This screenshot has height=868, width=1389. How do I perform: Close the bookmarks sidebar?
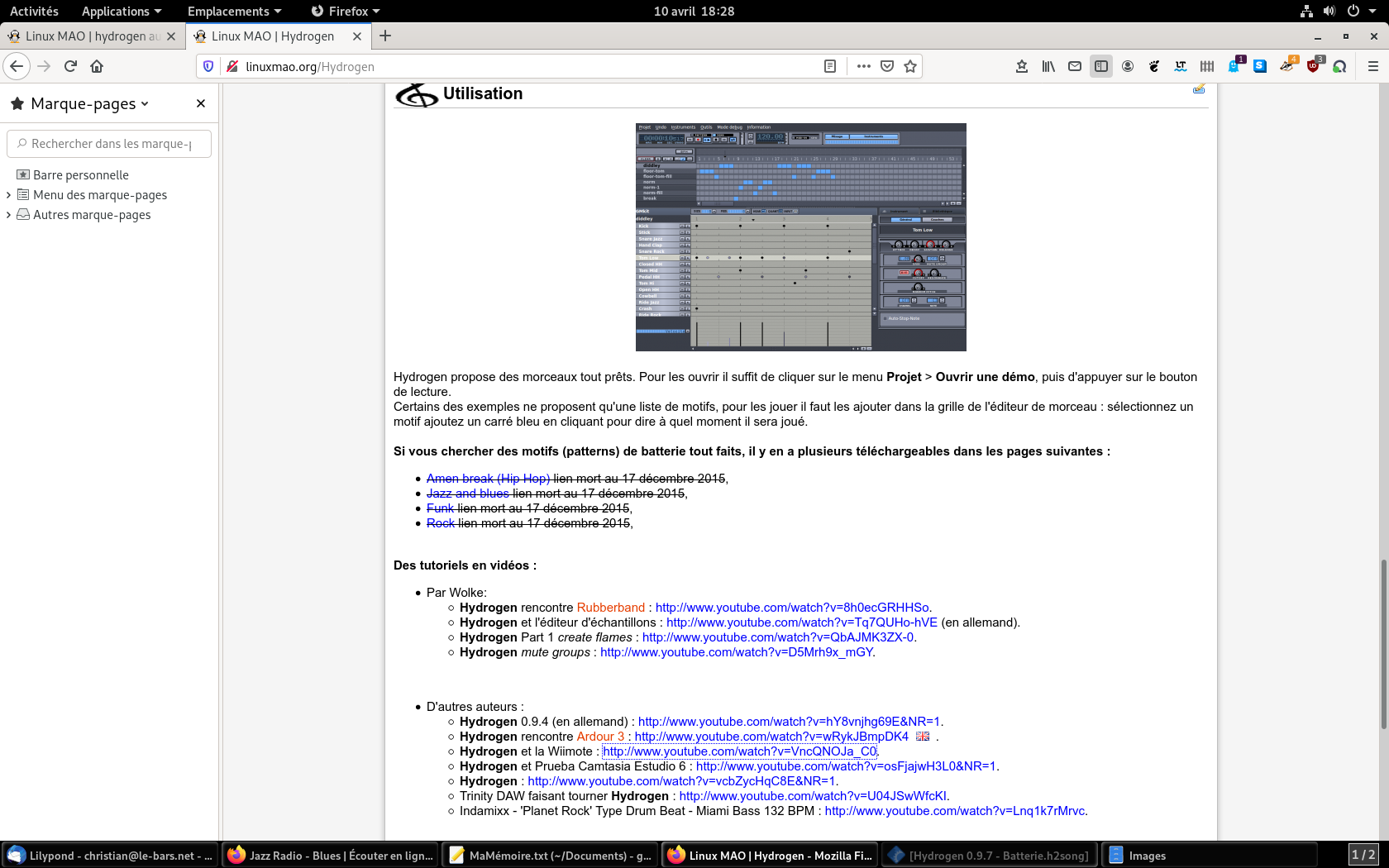tap(201, 103)
